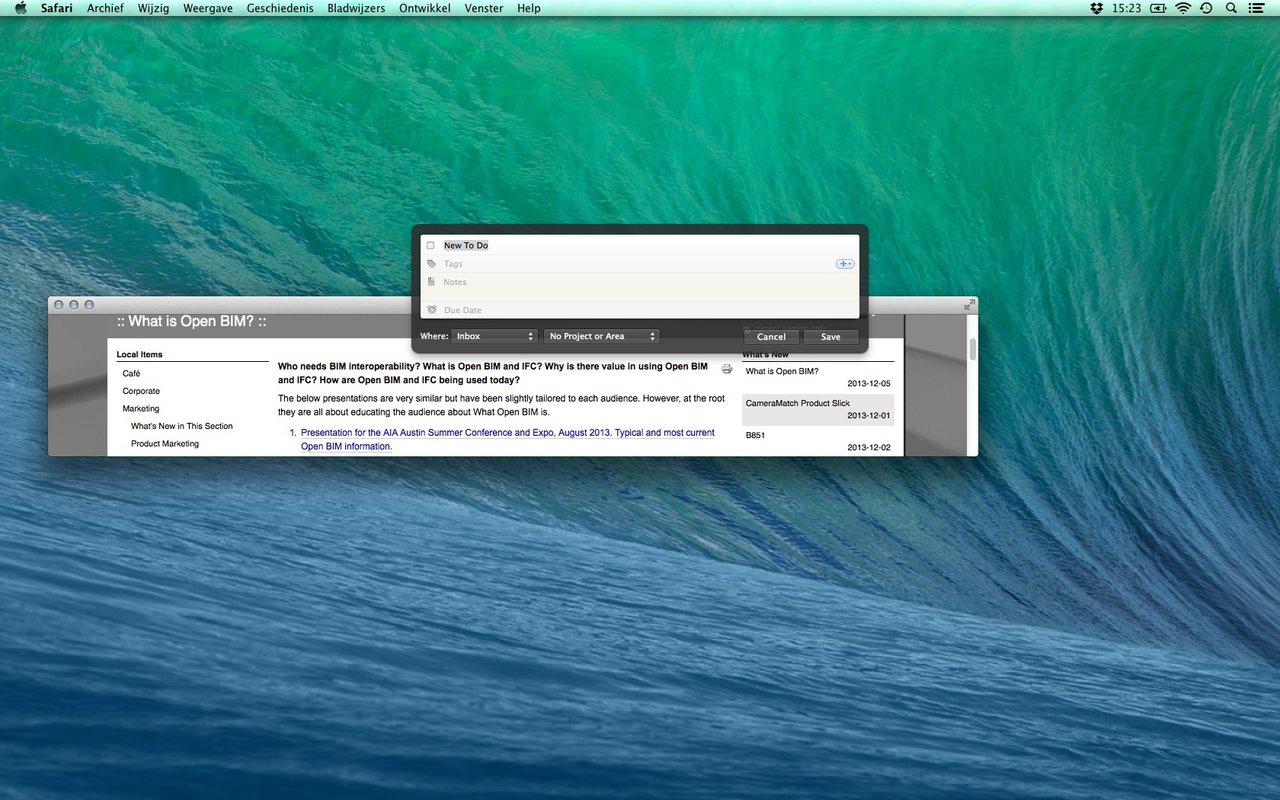Open the Wijzig menu
This screenshot has height=800, width=1280.
(153, 8)
